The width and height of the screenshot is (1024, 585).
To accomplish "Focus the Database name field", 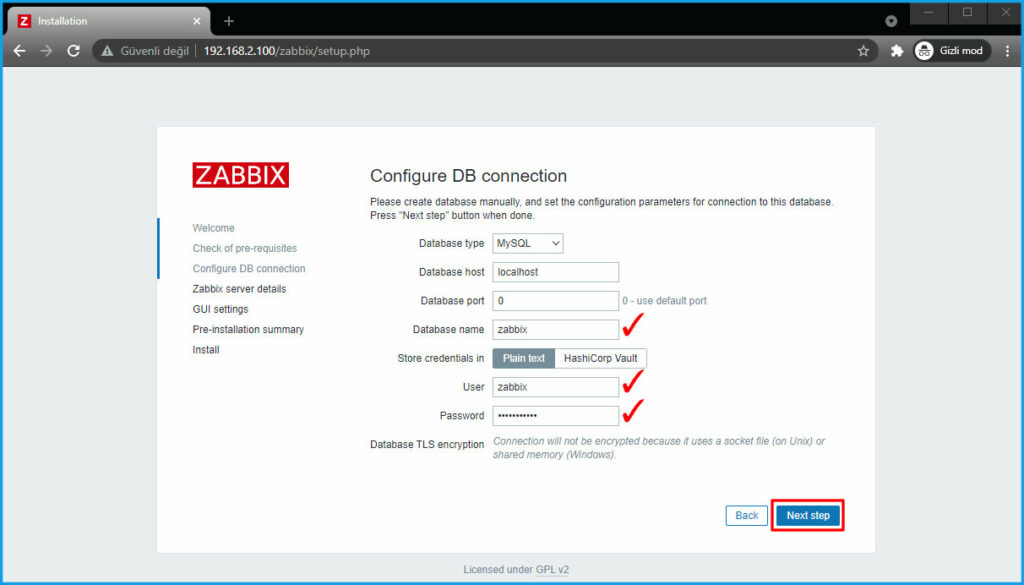I will pyautogui.click(x=556, y=330).
